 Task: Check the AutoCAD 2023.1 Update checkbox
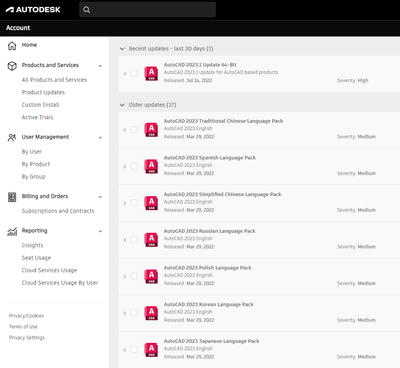134,73
